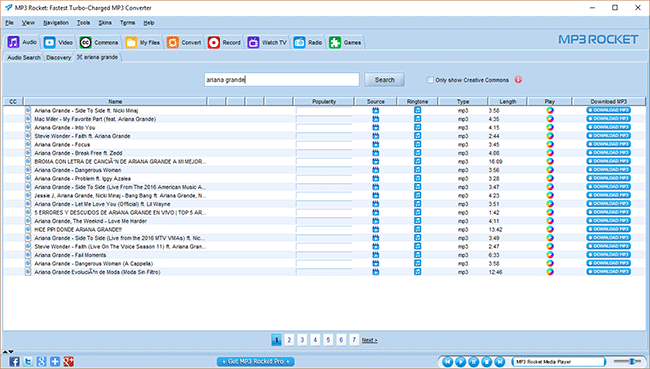
Task: Click the Creative Commons info icon
Action: click(x=518, y=80)
